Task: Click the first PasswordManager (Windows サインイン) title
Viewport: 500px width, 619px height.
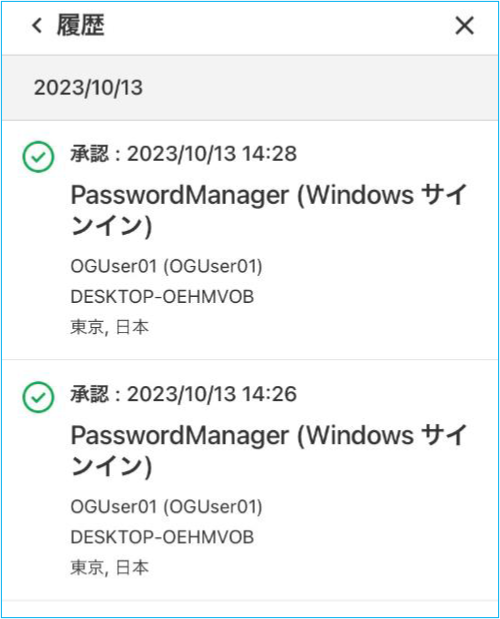Action: (x=269, y=210)
